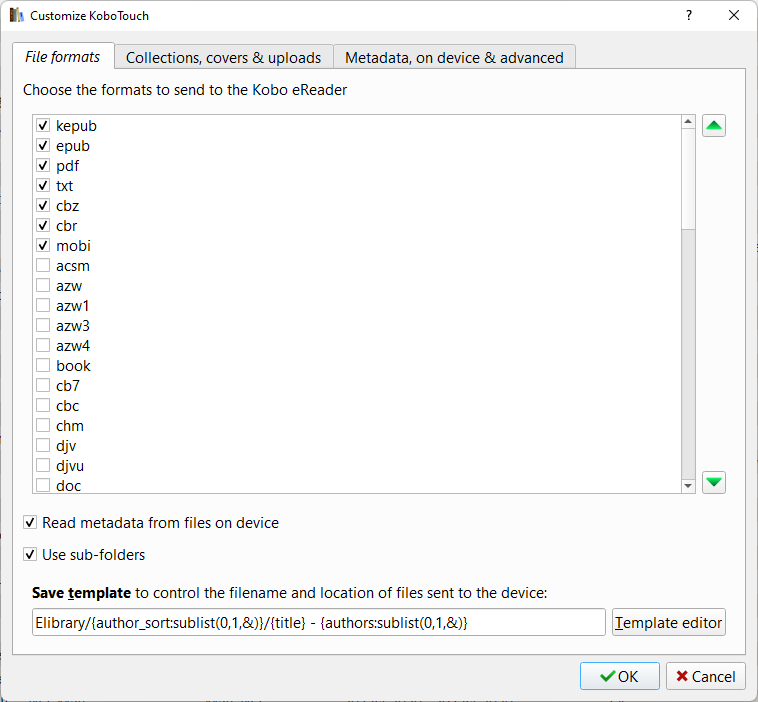Uncheck the txt format checkbox
758x702 pixels.
coord(43,186)
